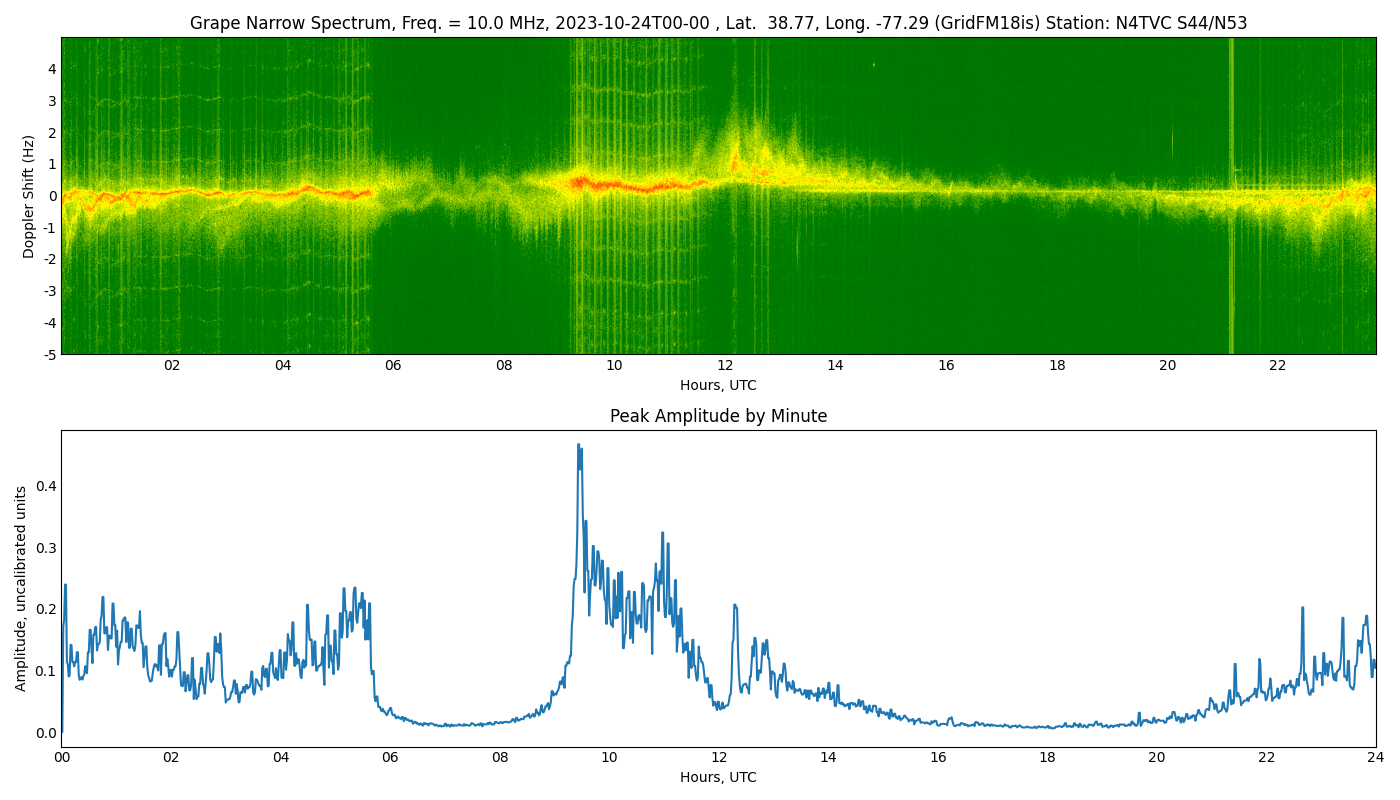
Task: Click the "Amplitude, uncalibrated units" axis label
Action: click(x=22, y=588)
